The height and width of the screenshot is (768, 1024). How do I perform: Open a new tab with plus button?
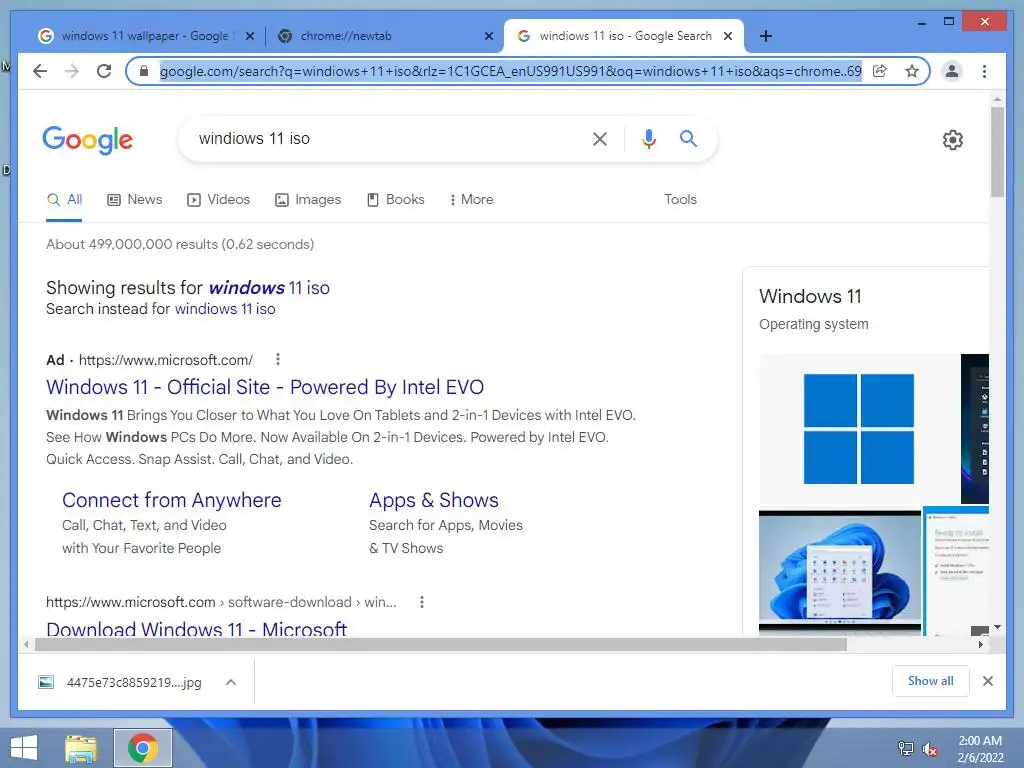point(766,36)
